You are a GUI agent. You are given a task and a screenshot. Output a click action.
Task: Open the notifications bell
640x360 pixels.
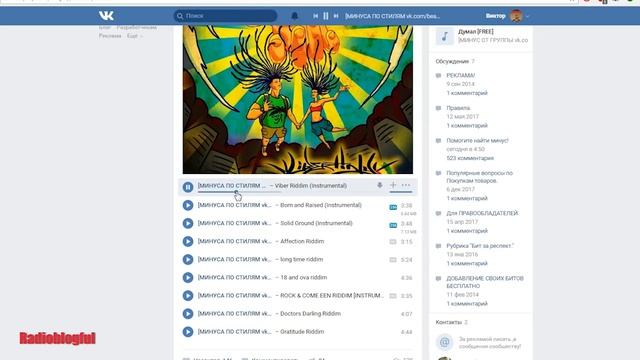[x=294, y=16]
